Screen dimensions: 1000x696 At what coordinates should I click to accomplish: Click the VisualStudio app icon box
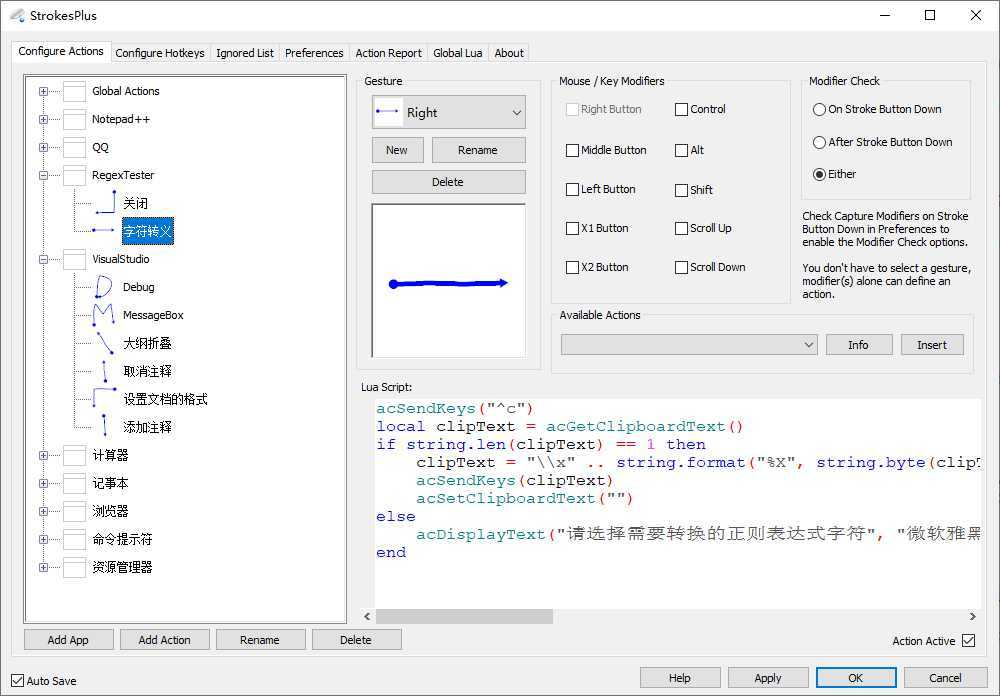pos(75,259)
